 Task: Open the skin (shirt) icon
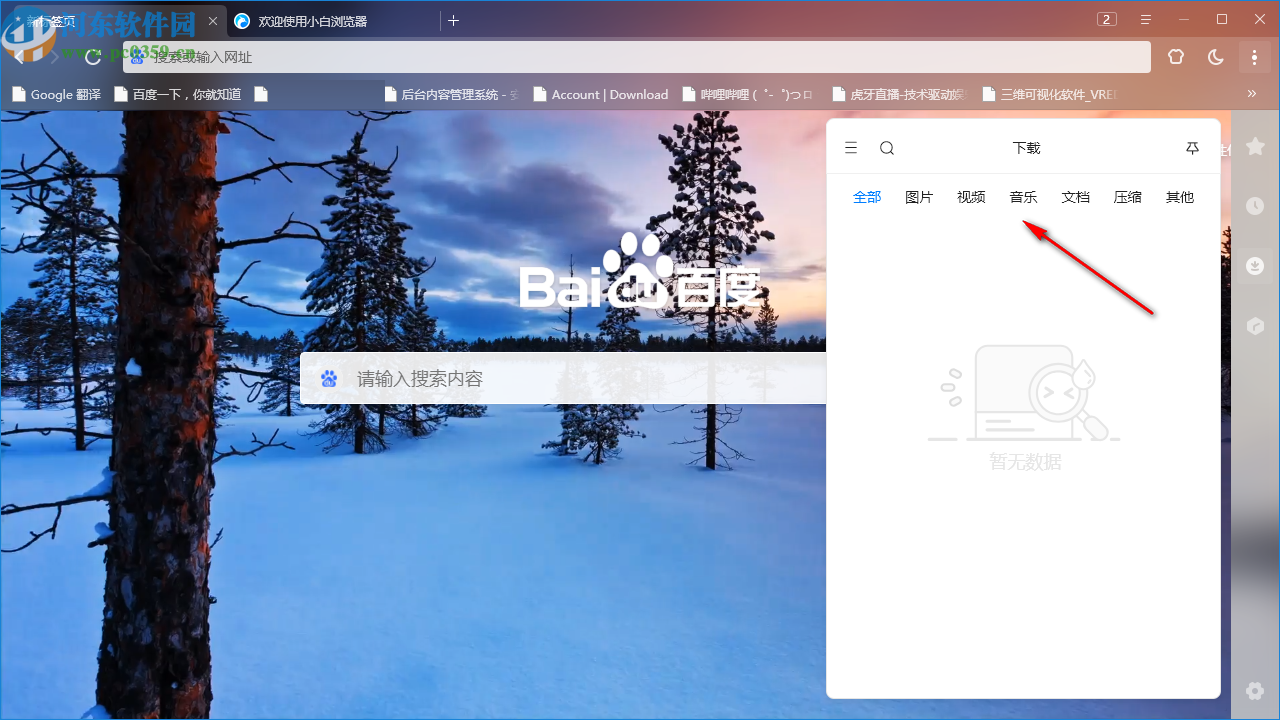pyautogui.click(x=1177, y=57)
